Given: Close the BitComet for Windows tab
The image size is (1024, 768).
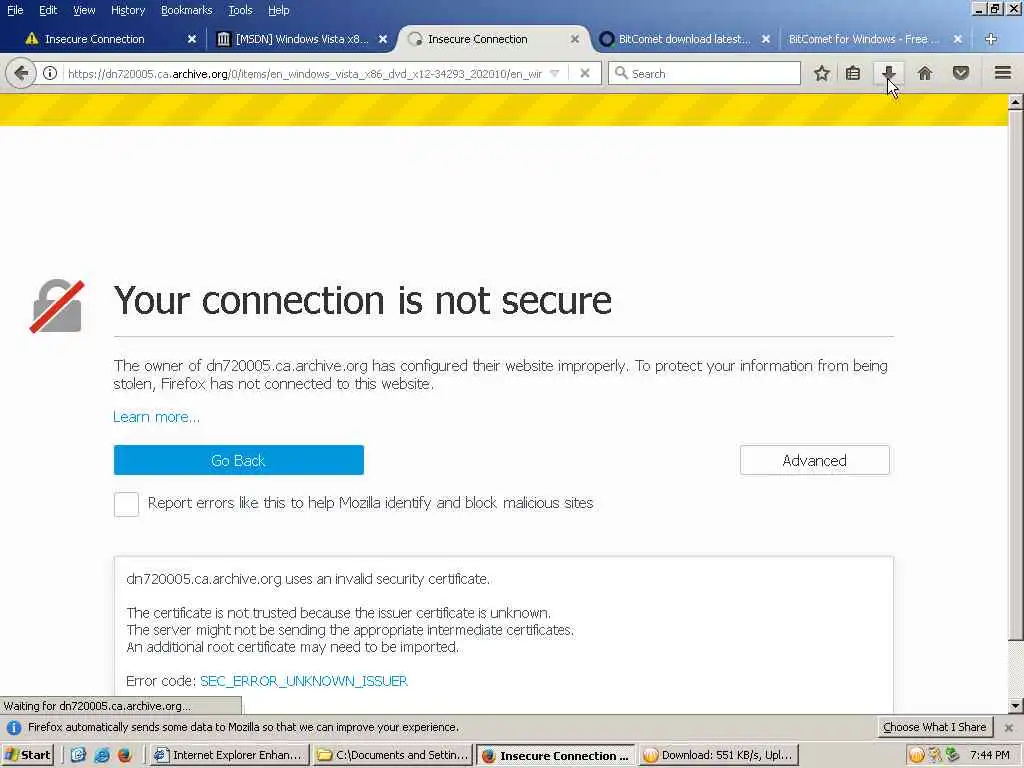Looking at the screenshot, I should [957, 39].
